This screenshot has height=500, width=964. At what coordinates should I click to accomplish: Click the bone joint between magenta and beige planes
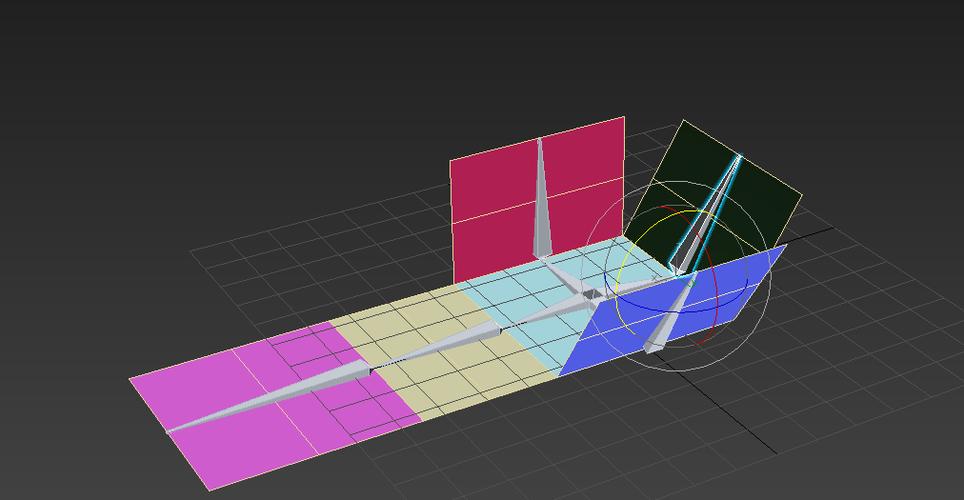(x=371, y=370)
